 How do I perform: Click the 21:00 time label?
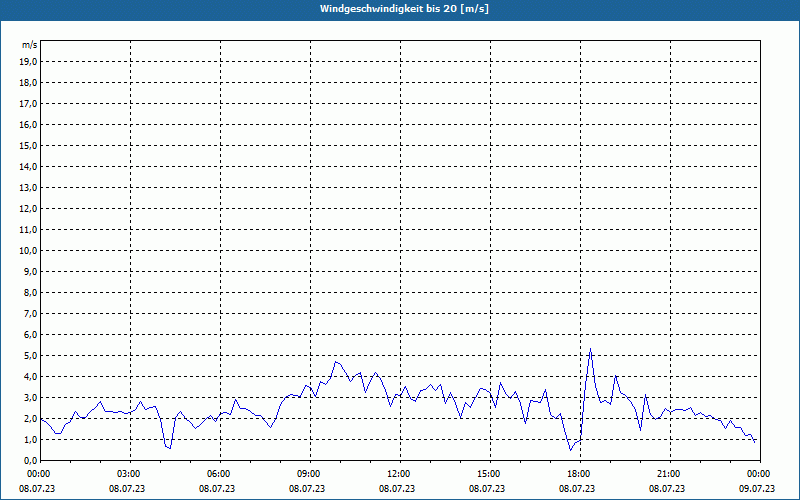[667, 474]
